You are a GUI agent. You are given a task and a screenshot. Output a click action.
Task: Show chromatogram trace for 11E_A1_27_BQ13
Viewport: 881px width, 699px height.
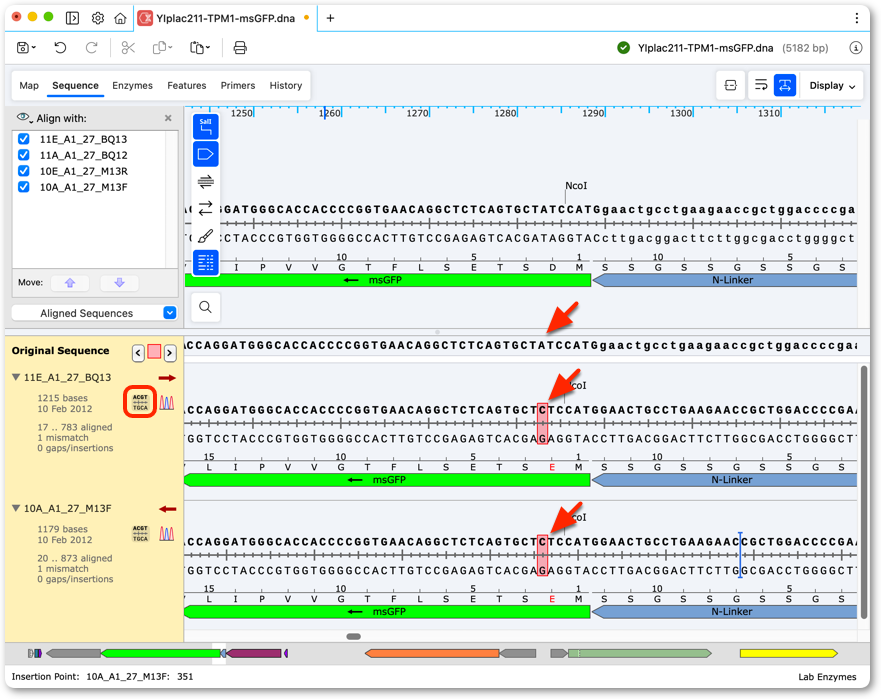tap(166, 402)
